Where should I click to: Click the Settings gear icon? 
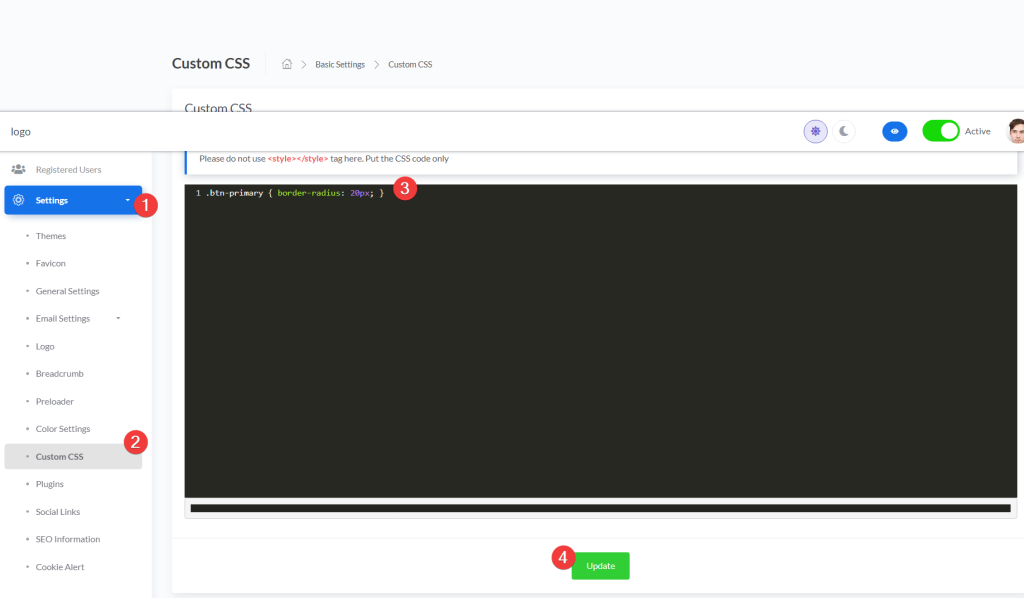(18, 200)
